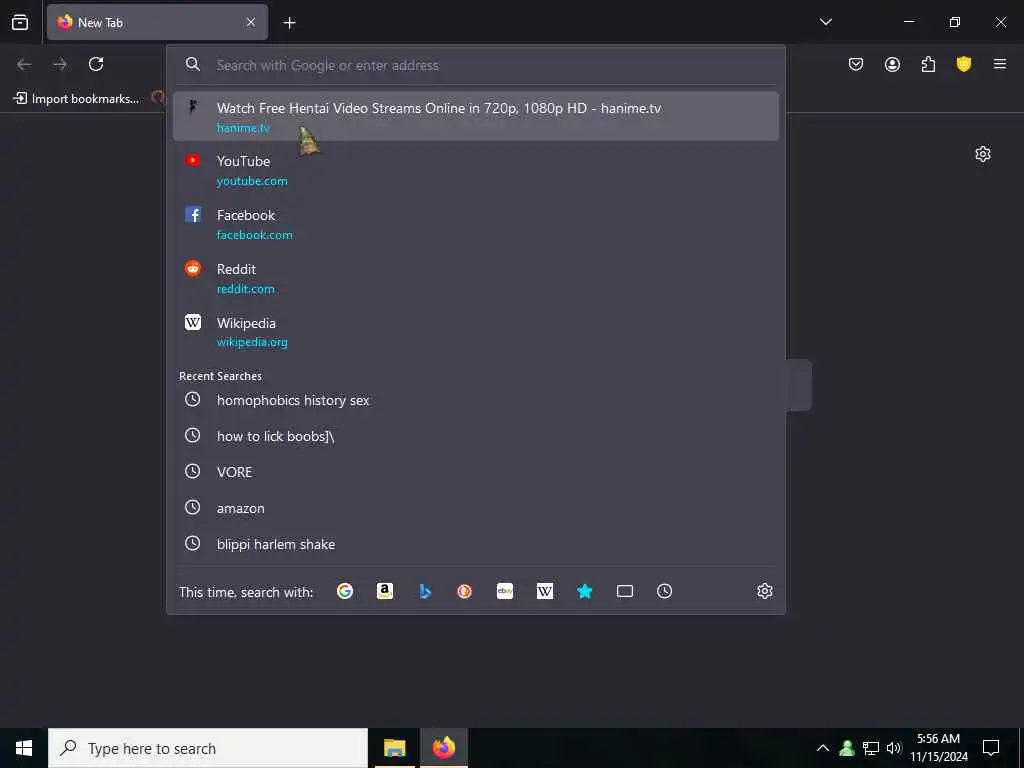Open File Explorer from the taskbar

394,748
